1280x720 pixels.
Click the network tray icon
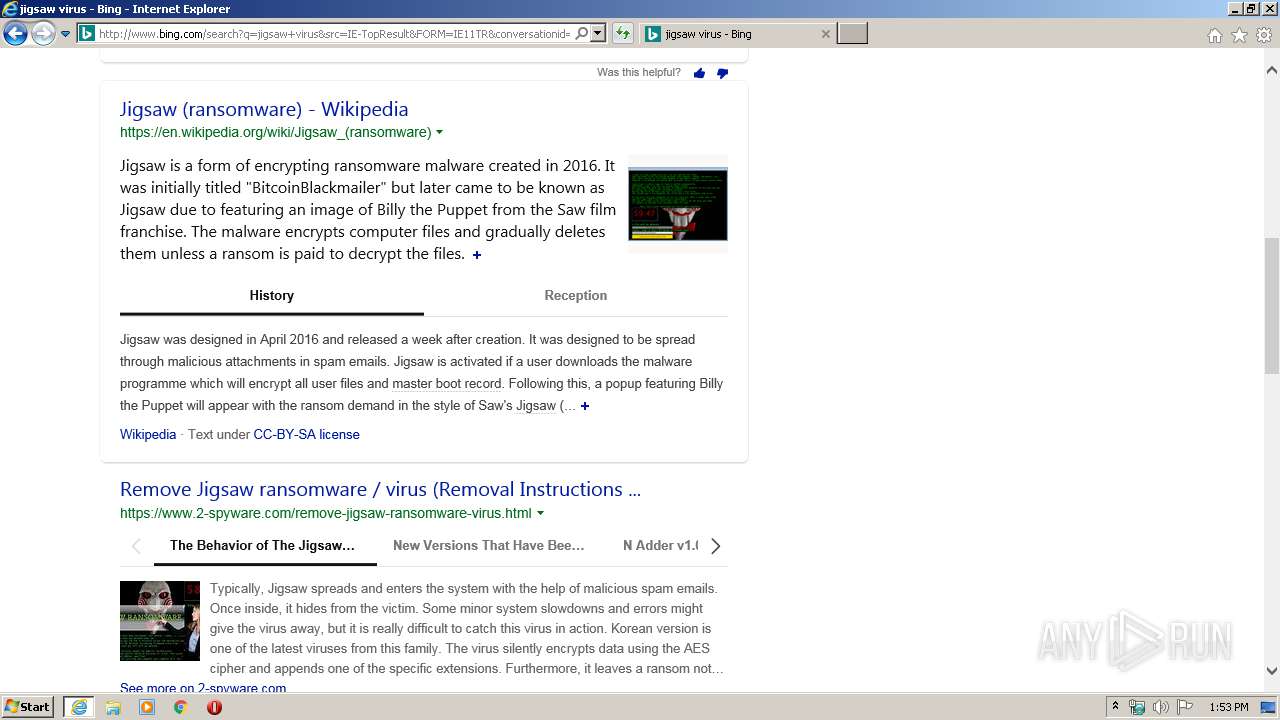click(1137, 707)
